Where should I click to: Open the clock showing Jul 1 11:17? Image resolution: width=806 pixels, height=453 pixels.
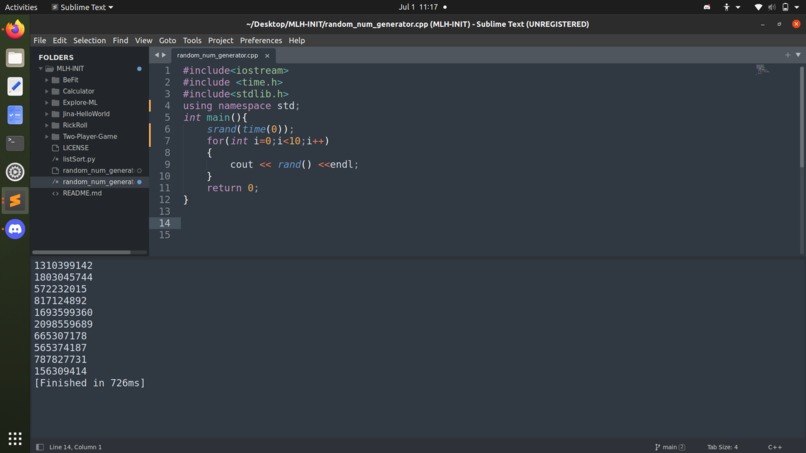[x=418, y=7]
